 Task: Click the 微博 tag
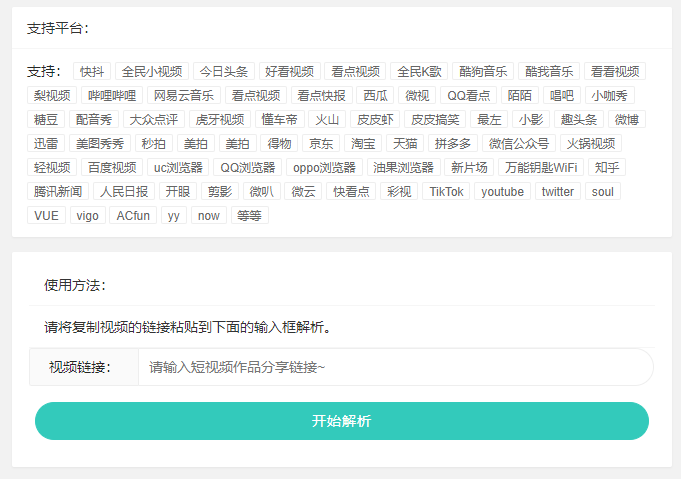tap(627, 119)
